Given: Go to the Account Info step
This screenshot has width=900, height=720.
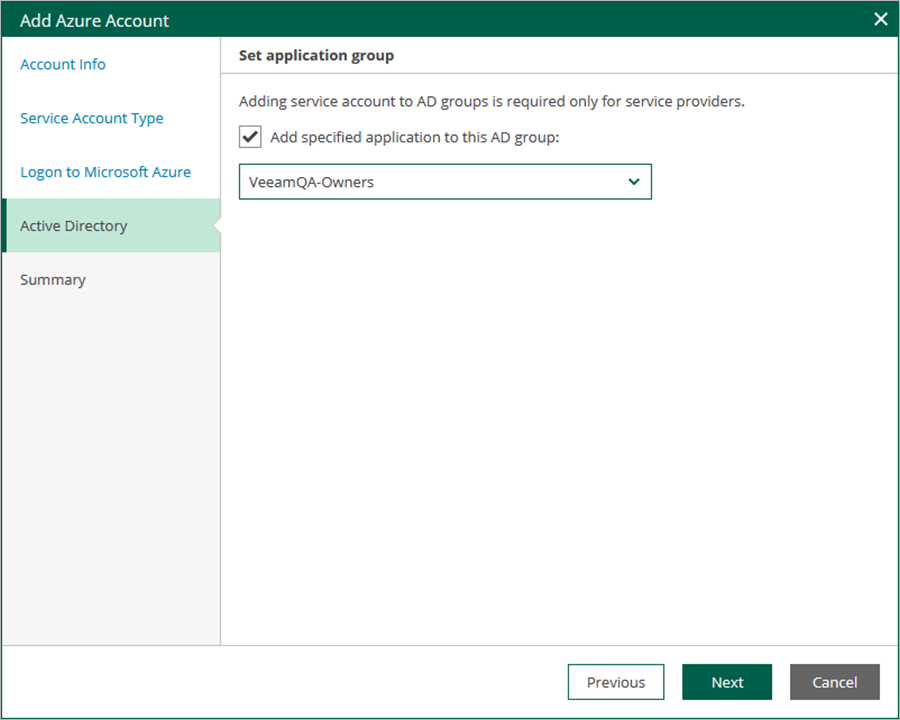Looking at the screenshot, I should 63,64.
